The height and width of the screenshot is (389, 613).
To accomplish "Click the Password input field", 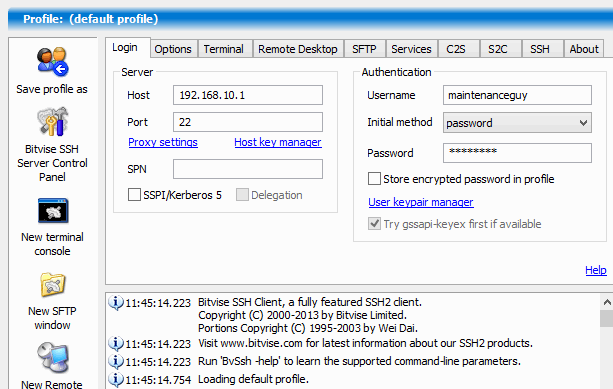I will (x=517, y=153).
